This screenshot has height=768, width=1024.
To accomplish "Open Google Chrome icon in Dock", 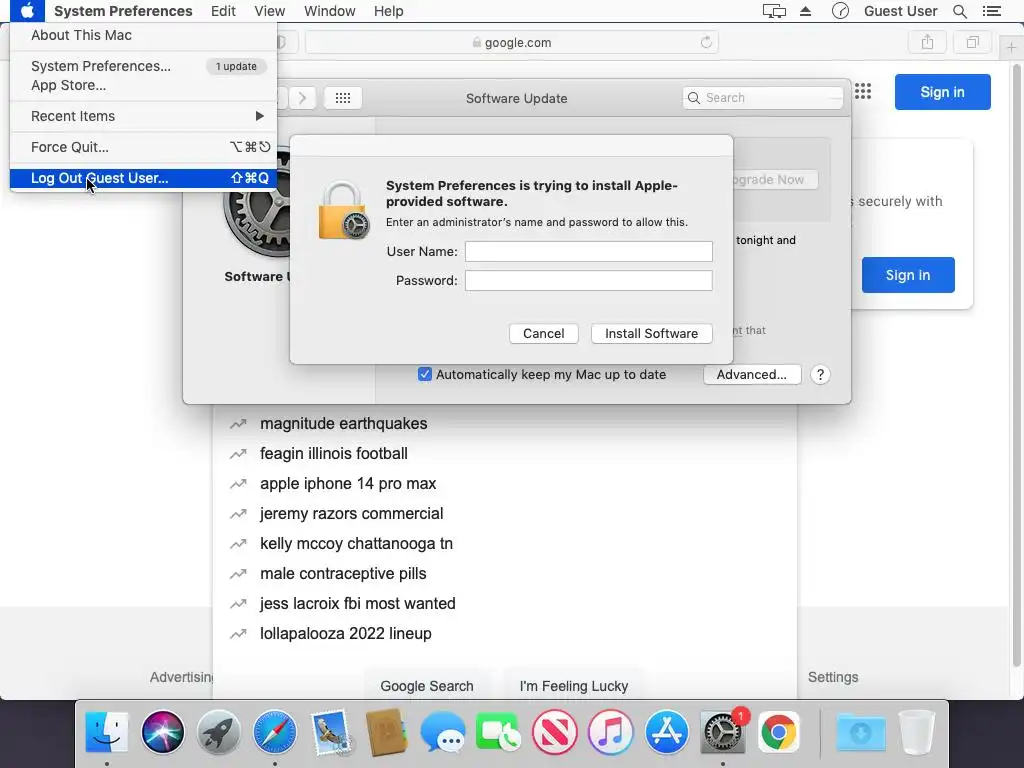I will pos(778,732).
